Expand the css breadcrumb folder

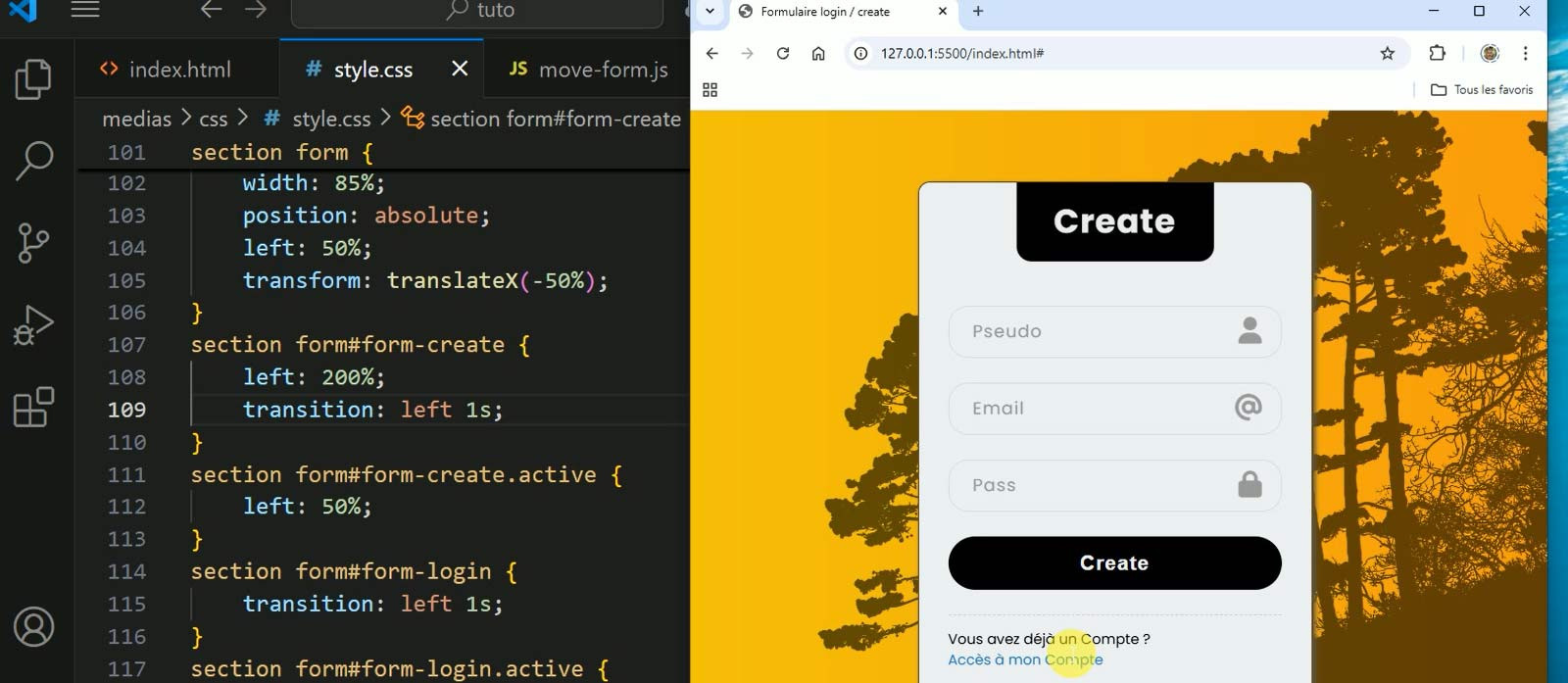point(213,120)
